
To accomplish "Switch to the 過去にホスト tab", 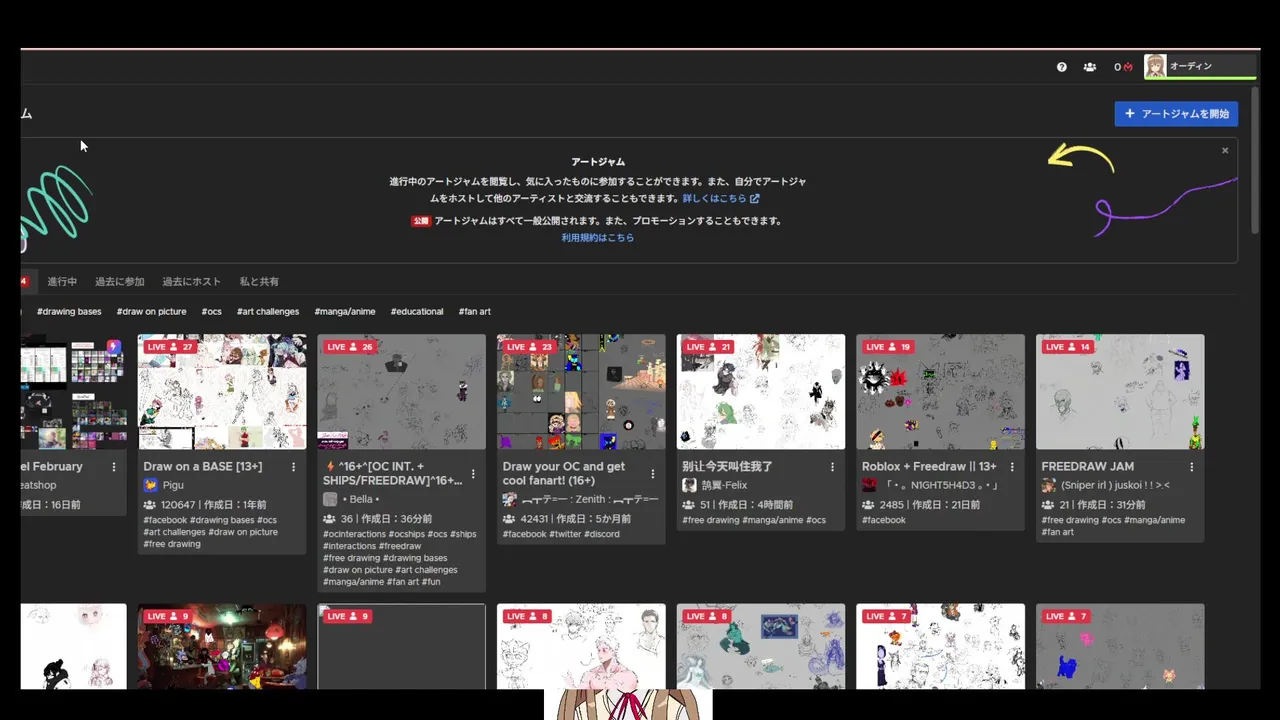I will pyautogui.click(x=192, y=282).
